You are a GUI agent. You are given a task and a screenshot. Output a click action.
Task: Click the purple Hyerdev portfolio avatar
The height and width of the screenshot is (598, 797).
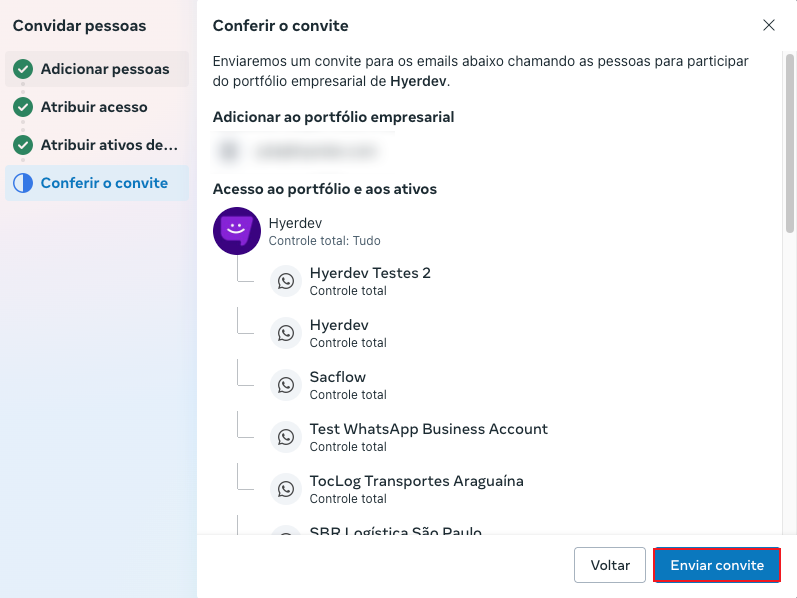[237, 231]
